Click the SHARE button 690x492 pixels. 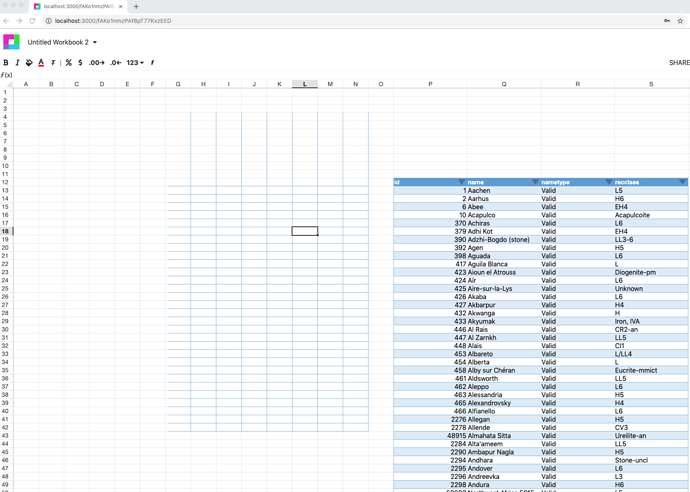click(x=678, y=63)
